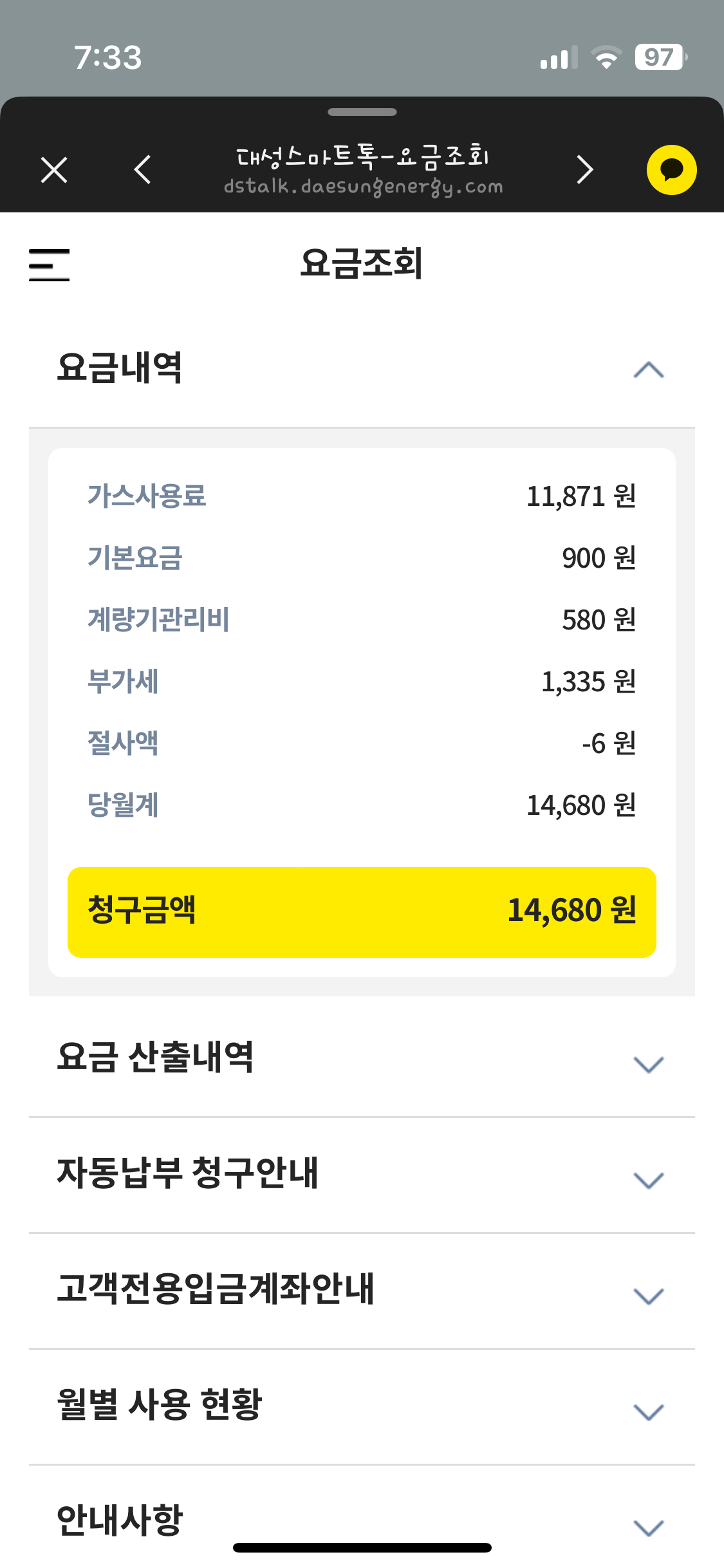Expand the 월별 사용 현황 section

tap(648, 1412)
